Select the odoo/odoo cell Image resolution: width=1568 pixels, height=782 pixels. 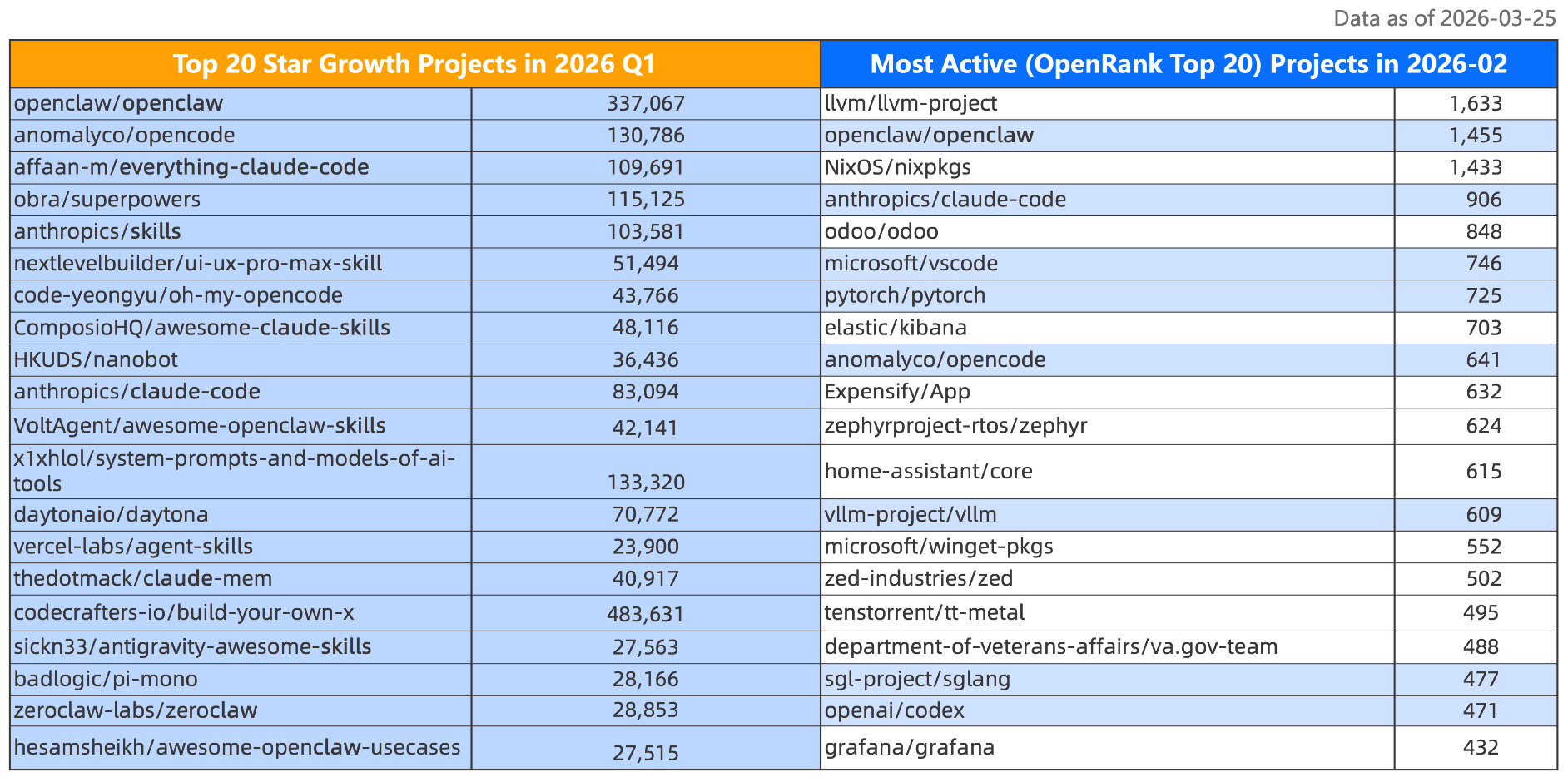1108,231
